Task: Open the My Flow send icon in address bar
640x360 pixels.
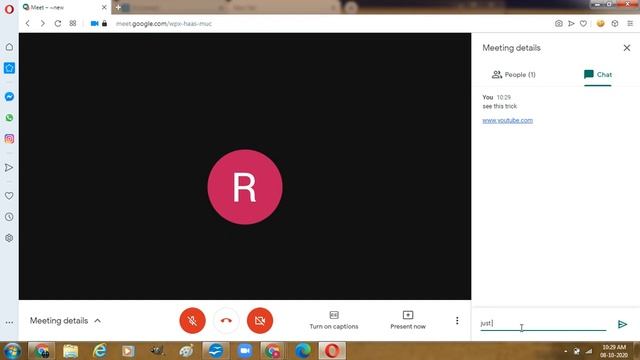Action: [x=571, y=24]
